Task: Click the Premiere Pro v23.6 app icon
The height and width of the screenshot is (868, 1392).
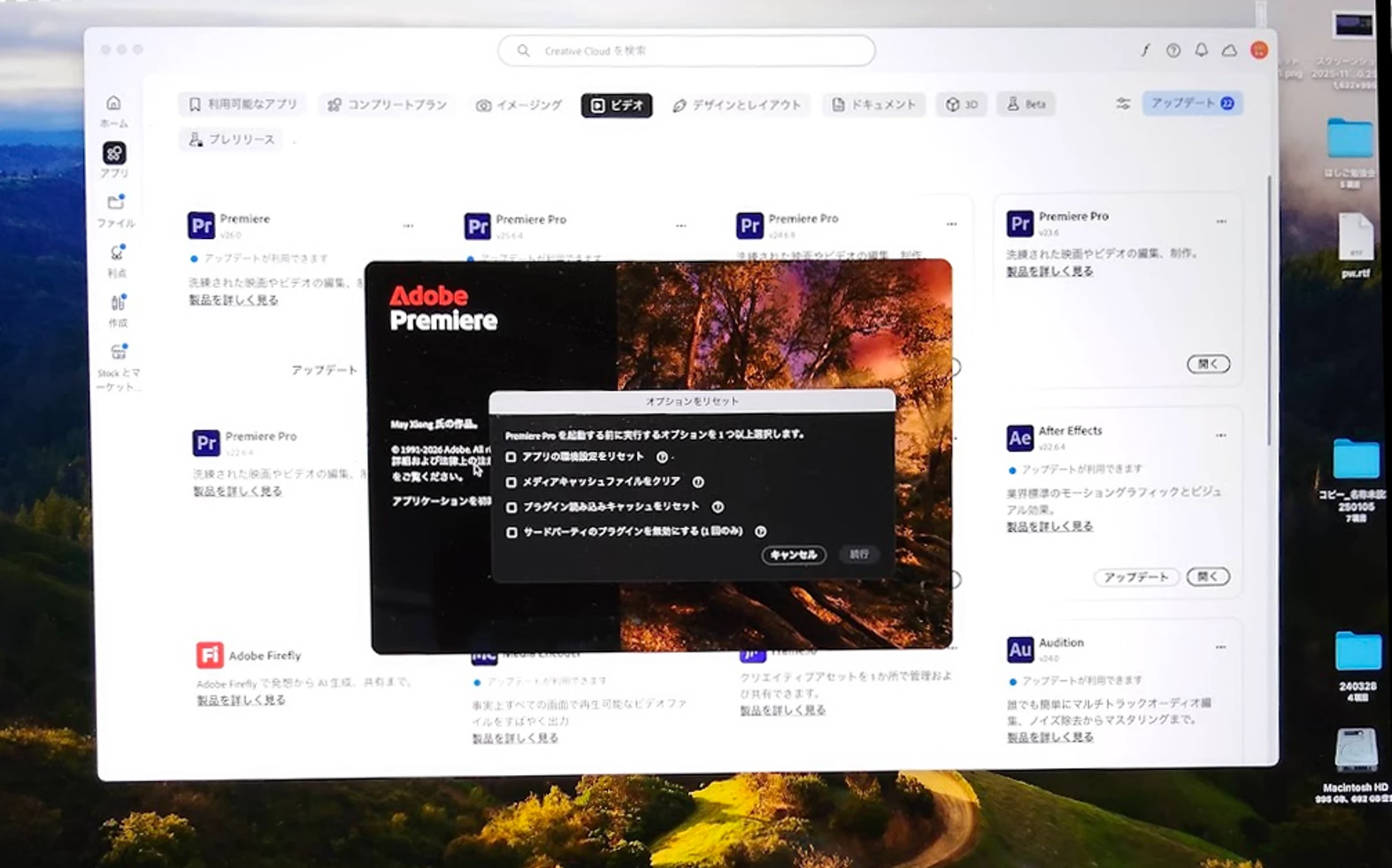Action: [x=1019, y=223]
